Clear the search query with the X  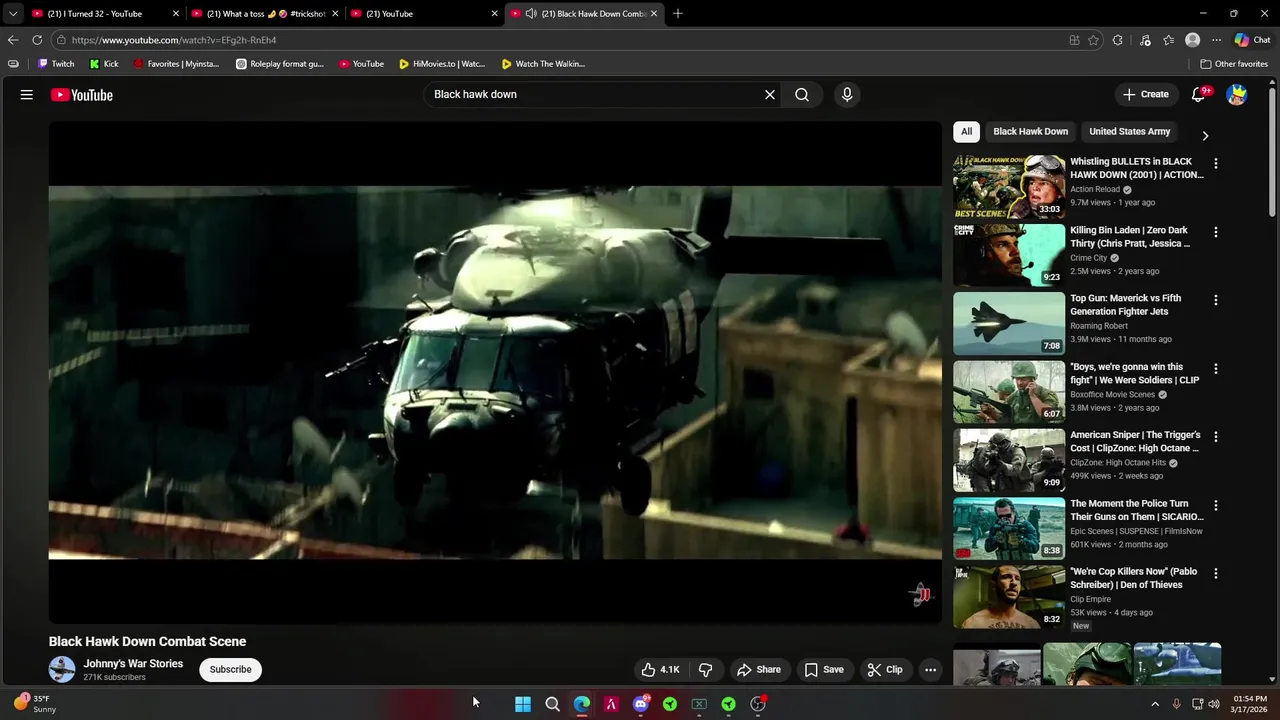pos(770,95)
